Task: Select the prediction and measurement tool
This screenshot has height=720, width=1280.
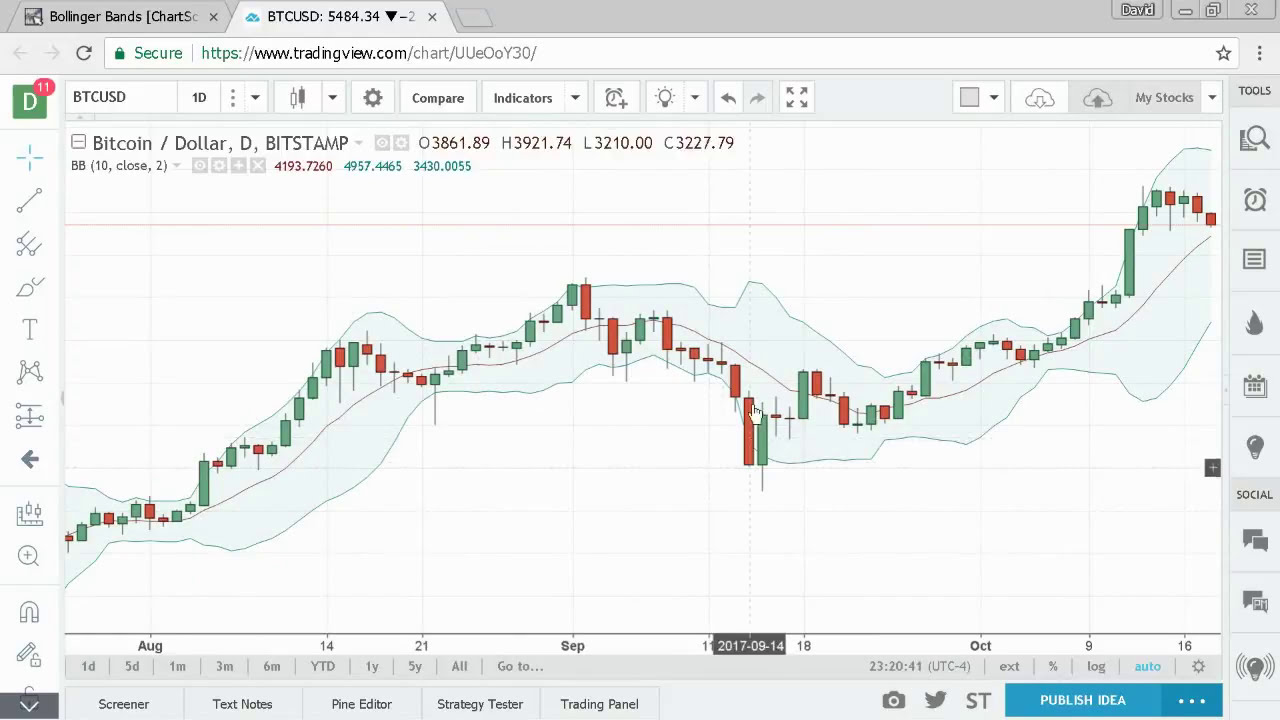Action: click(29, 416)
